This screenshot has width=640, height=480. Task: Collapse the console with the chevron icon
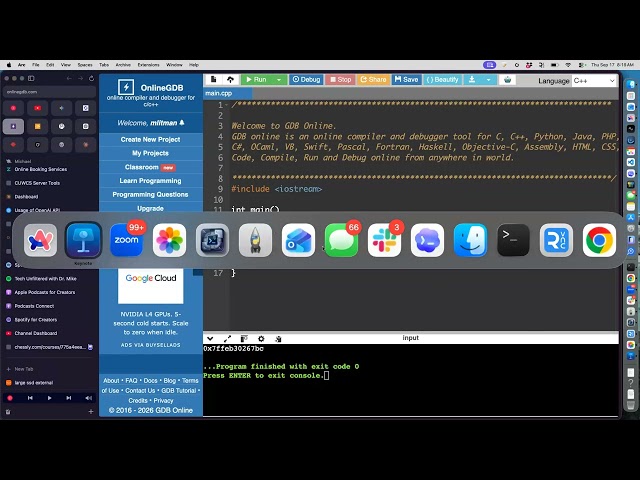(x=210, y=338)
